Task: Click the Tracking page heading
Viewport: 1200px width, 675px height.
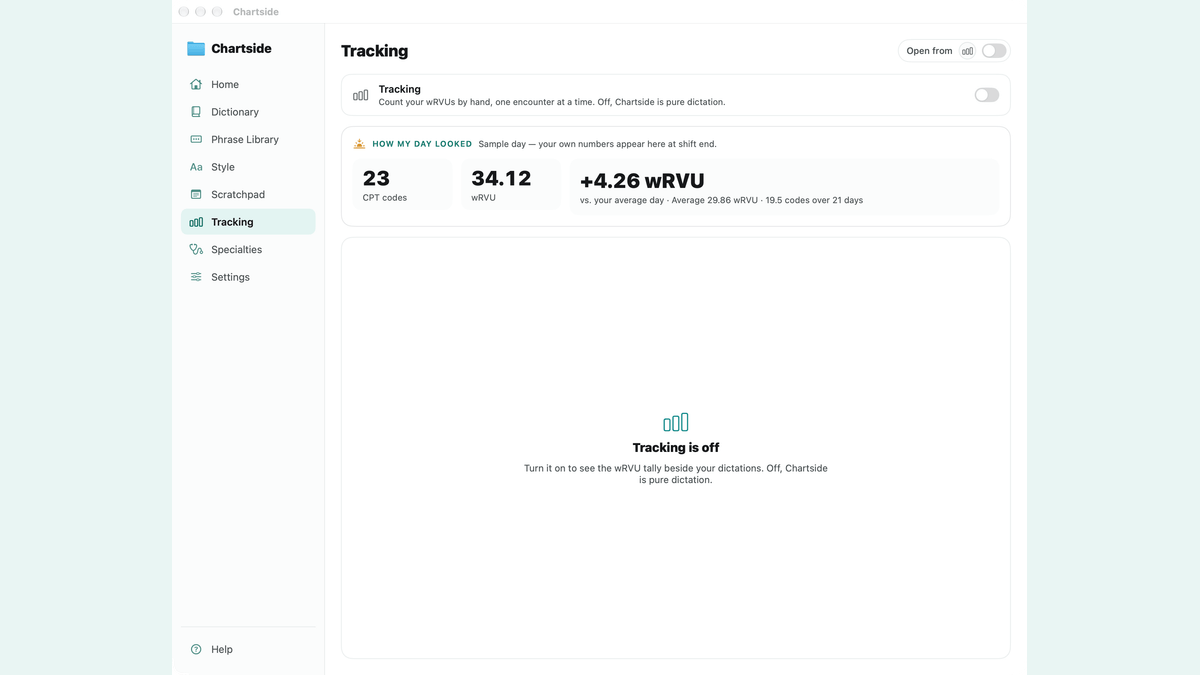Action: tap(375, 51)
